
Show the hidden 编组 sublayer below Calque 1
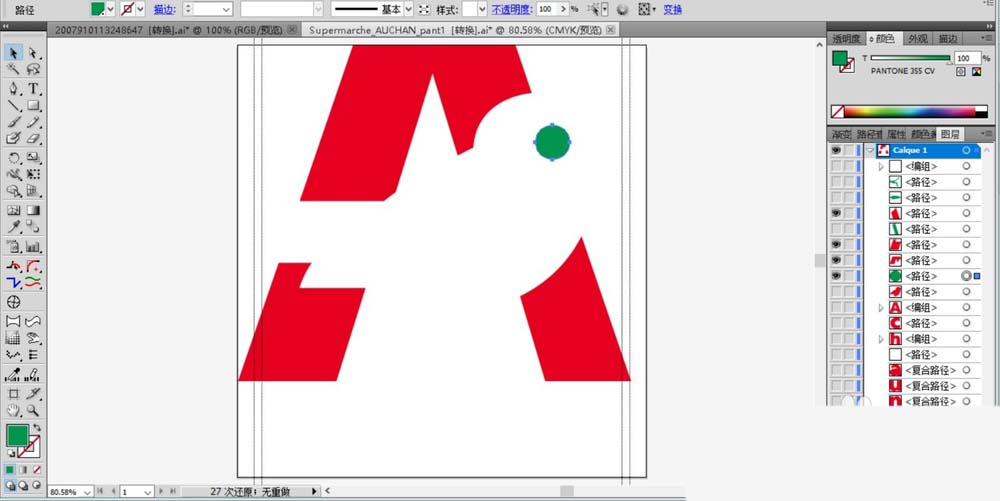(836, 166)
